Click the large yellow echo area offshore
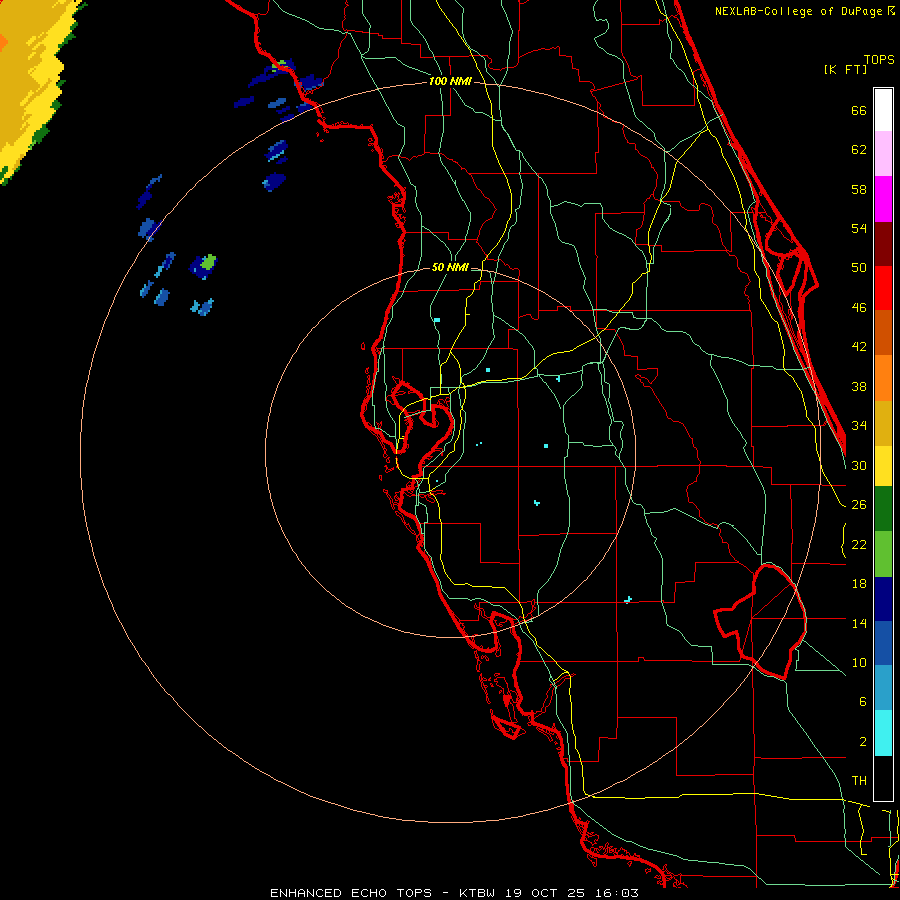 [x=32, y=80]
